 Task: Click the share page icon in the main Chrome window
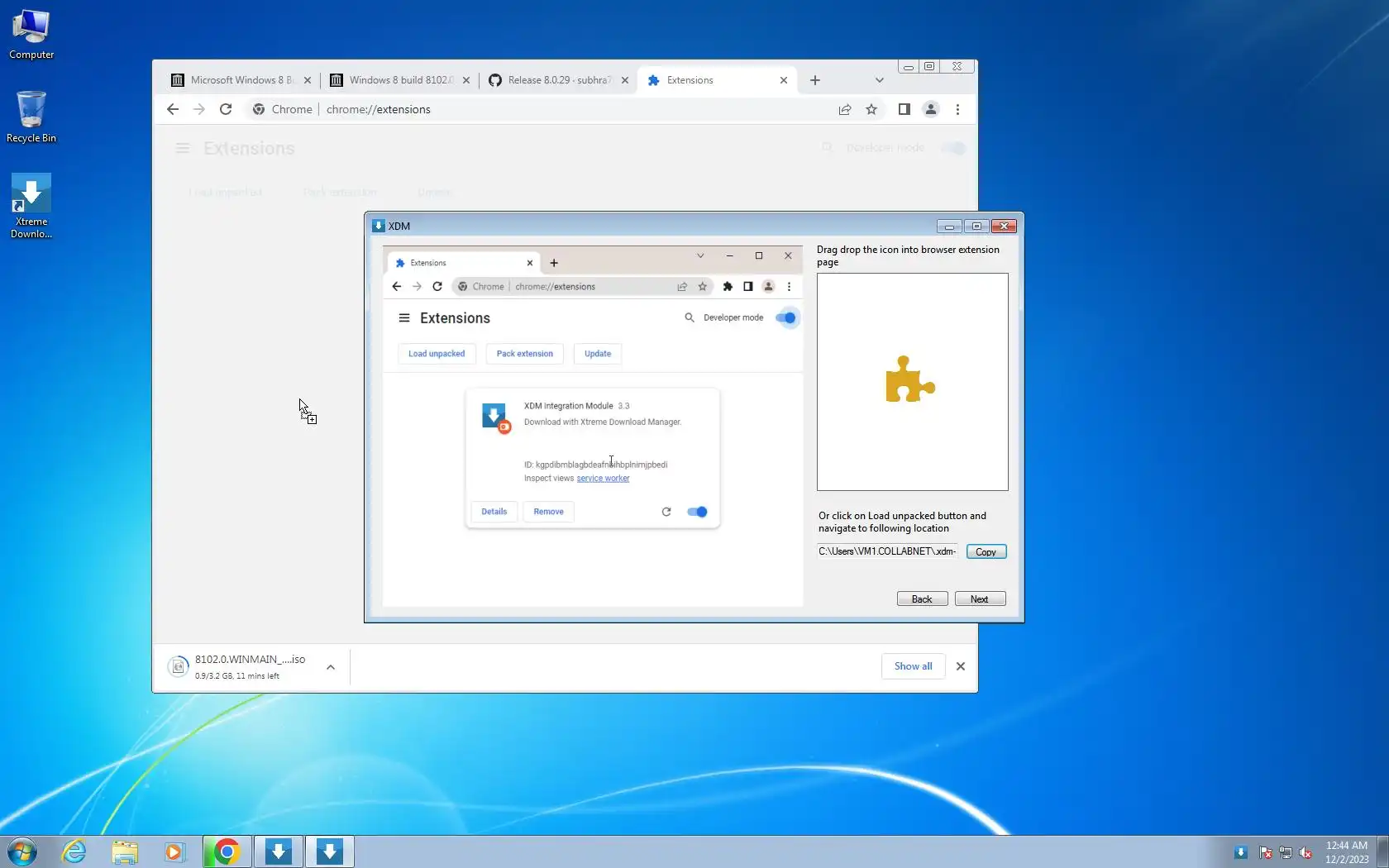point(845,109)
